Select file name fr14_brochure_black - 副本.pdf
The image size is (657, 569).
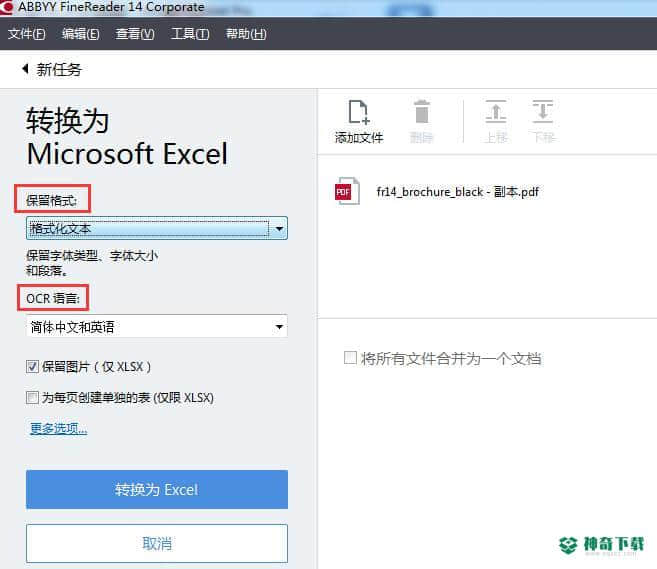pyautogui.click(x=458, y=192)
